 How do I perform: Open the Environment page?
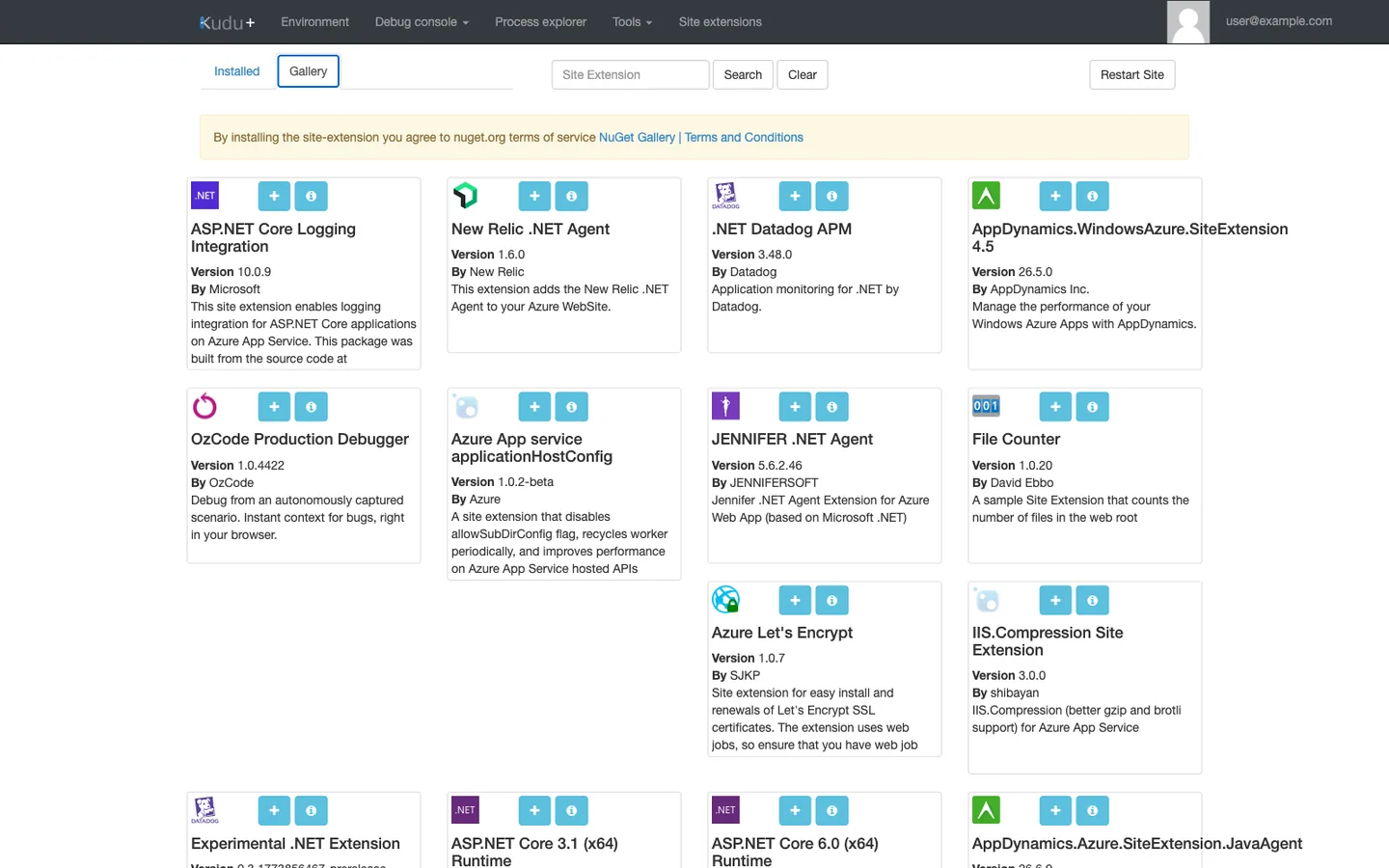pos(314,21)
